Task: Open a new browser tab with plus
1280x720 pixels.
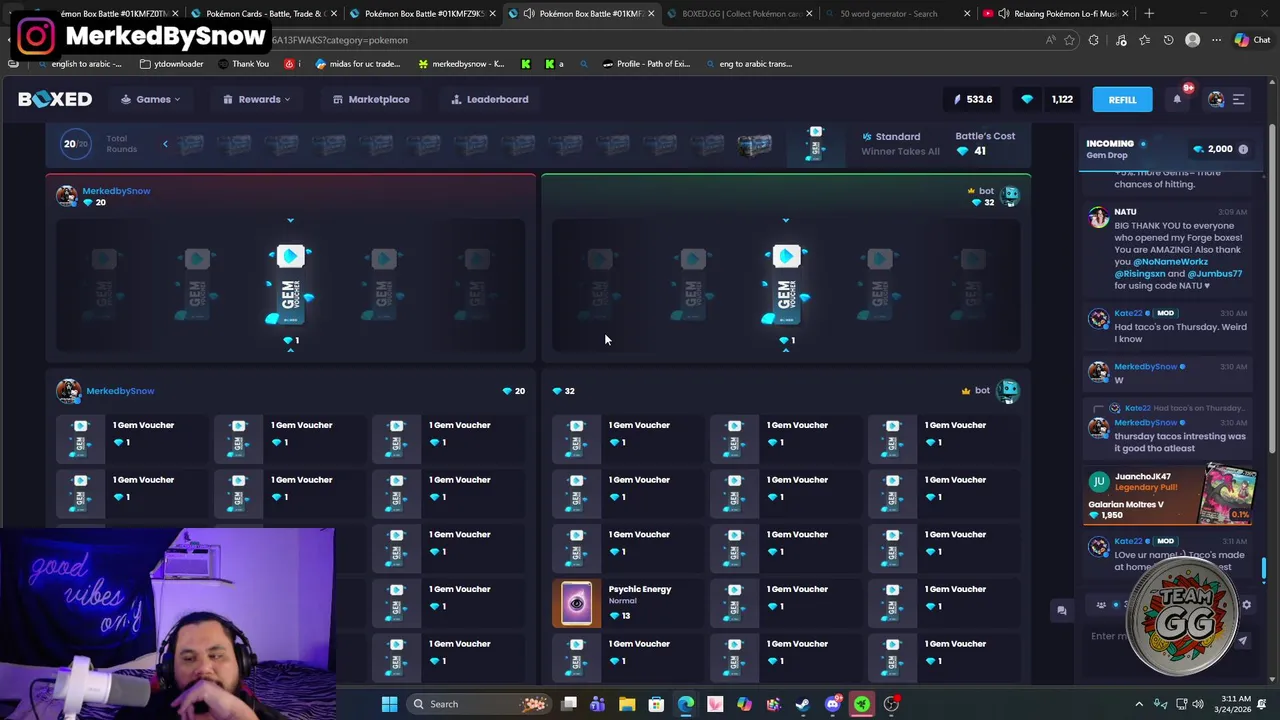Action: (1148, 14)
